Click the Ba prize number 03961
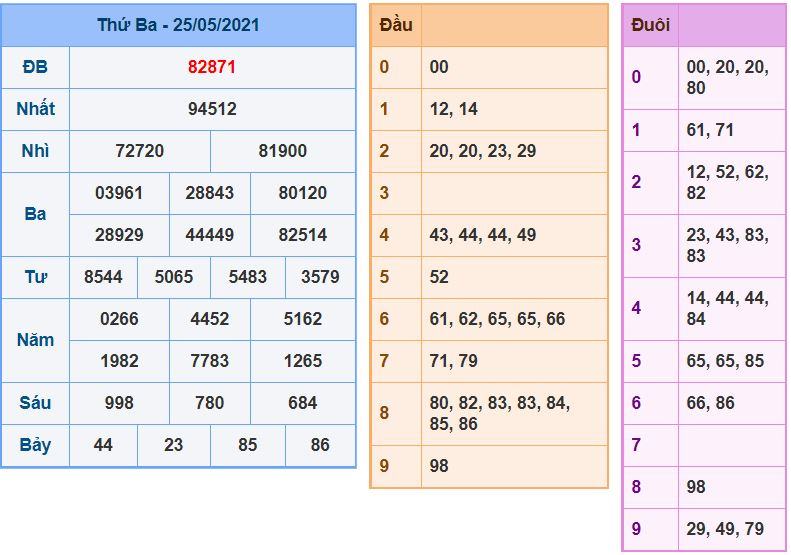The height and width of the screenshot is (555, 791). (119, 193)
